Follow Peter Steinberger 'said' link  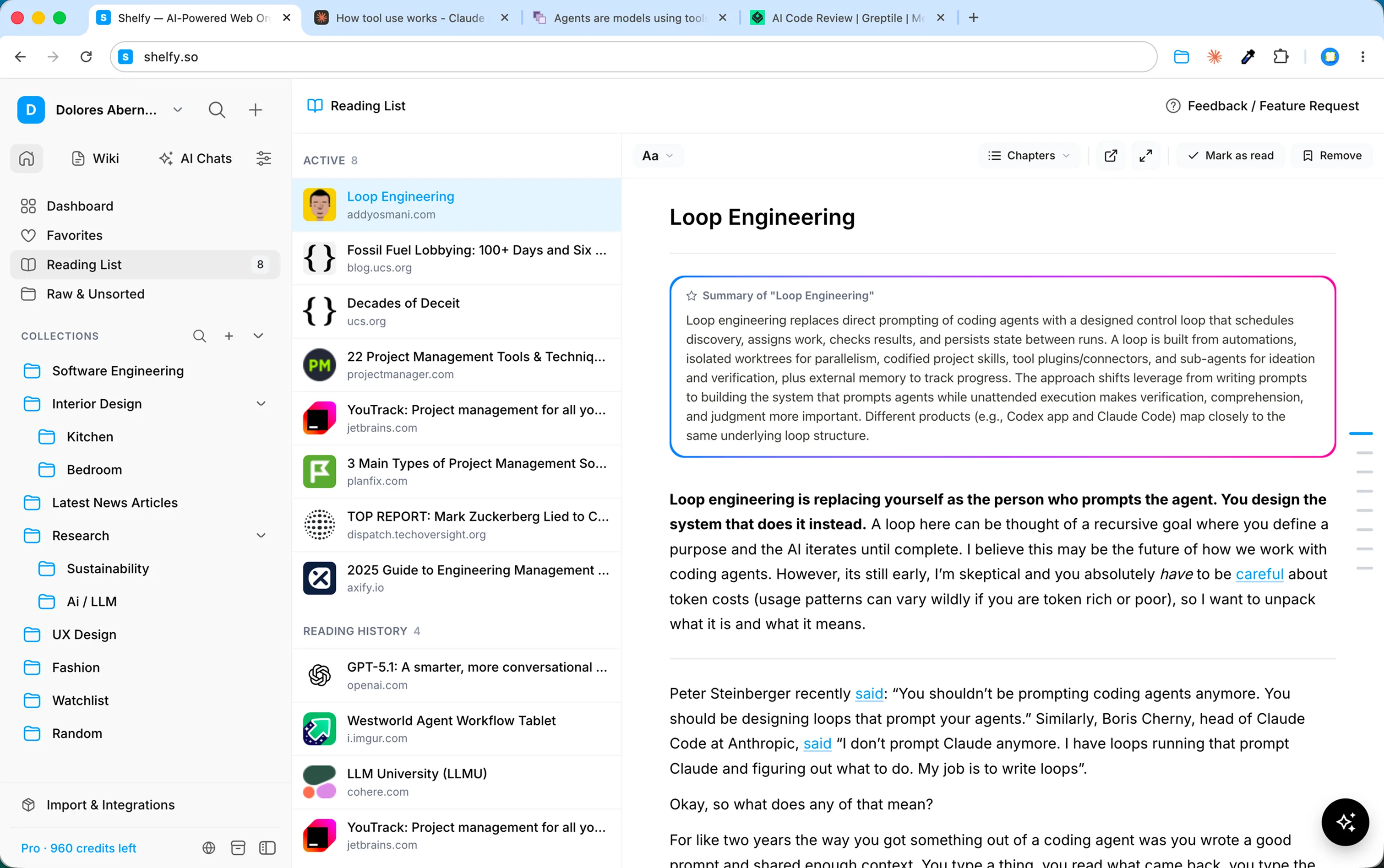[869, 694]
